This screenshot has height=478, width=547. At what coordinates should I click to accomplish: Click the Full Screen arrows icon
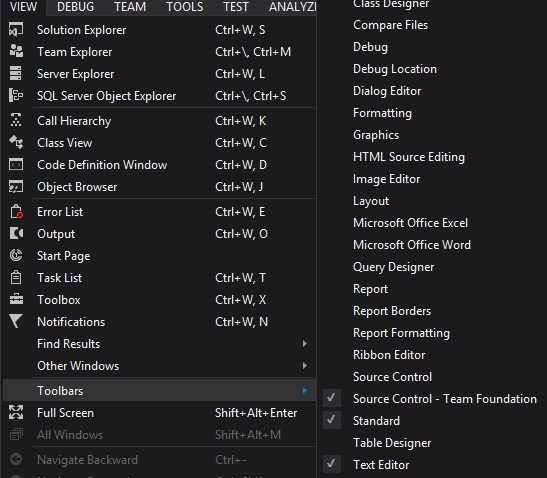[16, 412]
